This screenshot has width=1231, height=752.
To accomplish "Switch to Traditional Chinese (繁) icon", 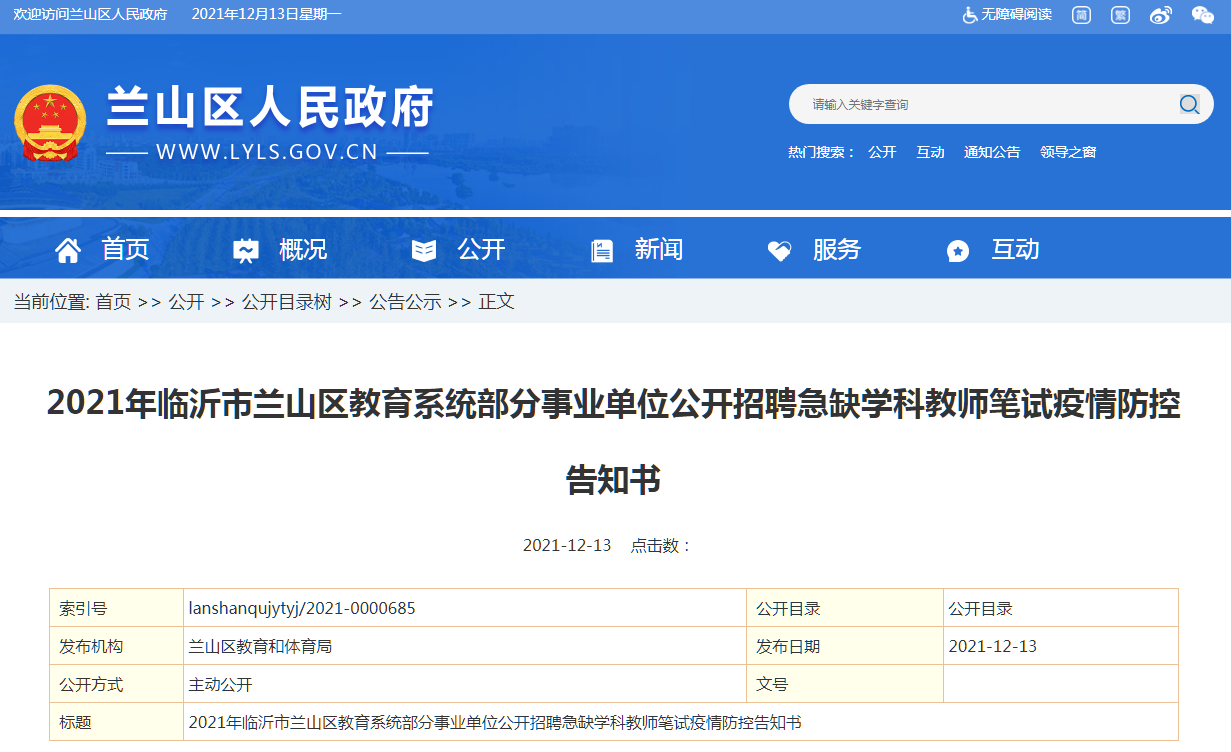I will click(1121, 15).
